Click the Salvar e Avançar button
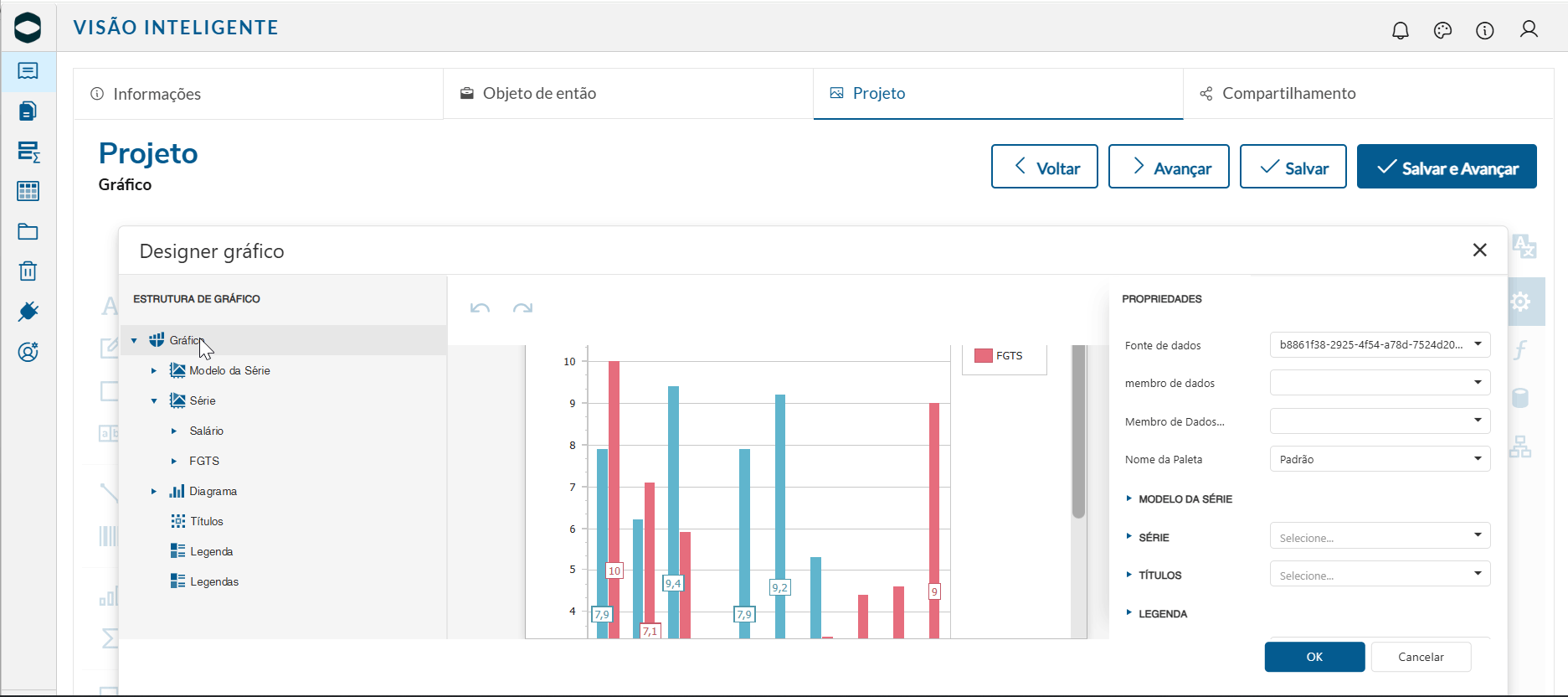This screenshot has height=697, width=1568. (x=1447, y=167)
